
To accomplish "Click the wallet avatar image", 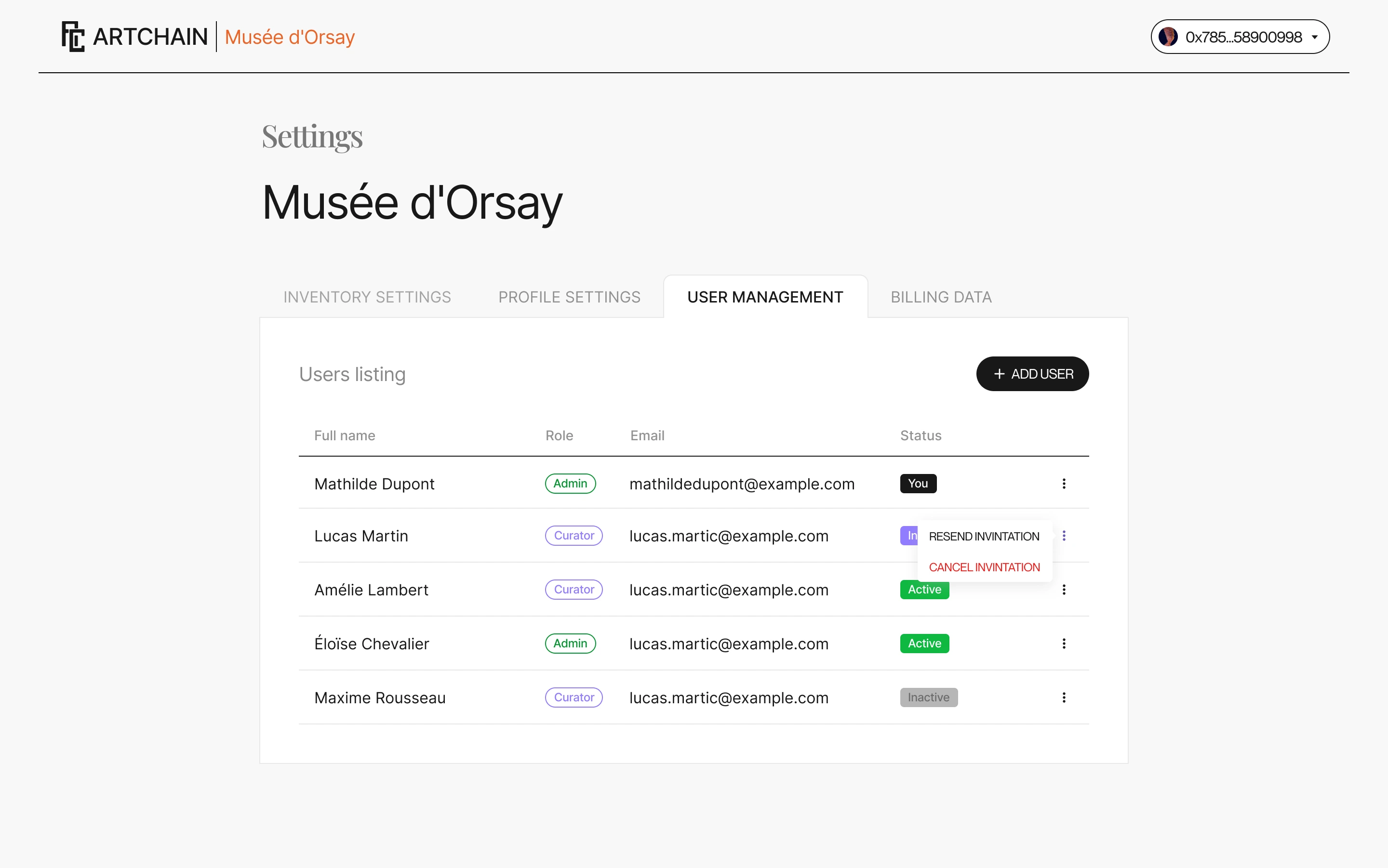I will (1168, 37).
